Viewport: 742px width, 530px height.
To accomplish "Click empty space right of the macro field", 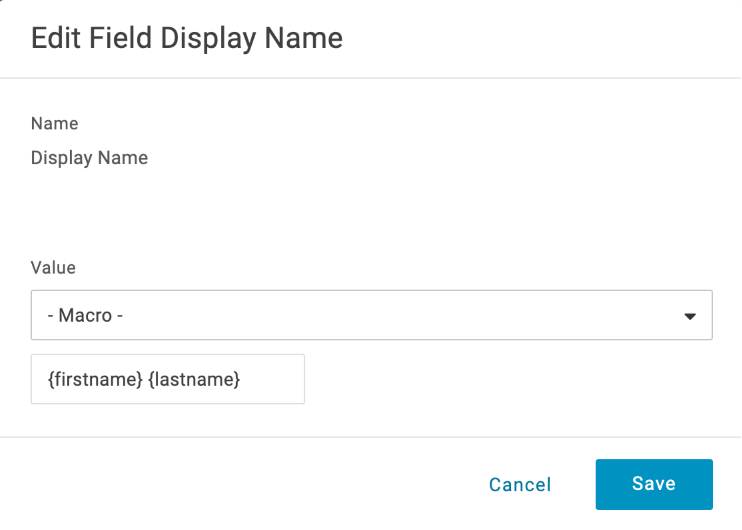I will [x=500, y=379].
